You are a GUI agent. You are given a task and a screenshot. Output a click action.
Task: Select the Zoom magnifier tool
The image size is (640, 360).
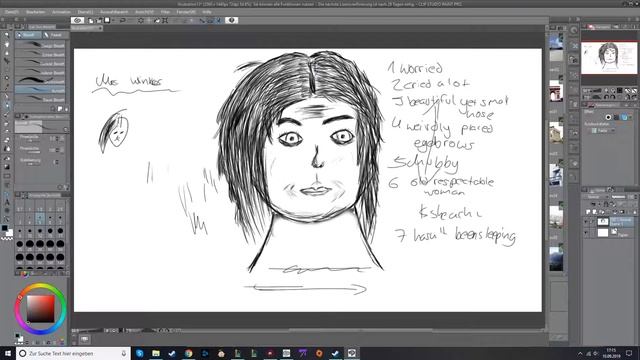click(7, 35)
